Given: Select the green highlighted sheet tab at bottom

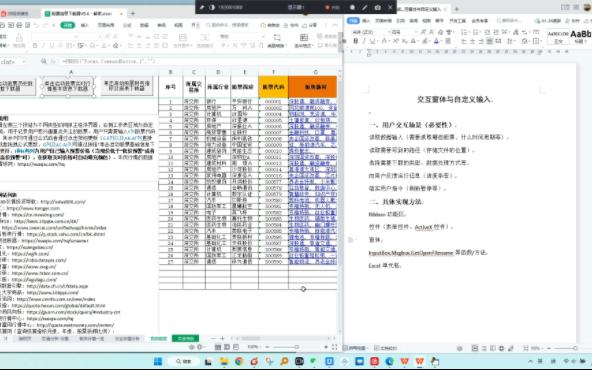Looking at the screenshot, I should pos(185,339).
